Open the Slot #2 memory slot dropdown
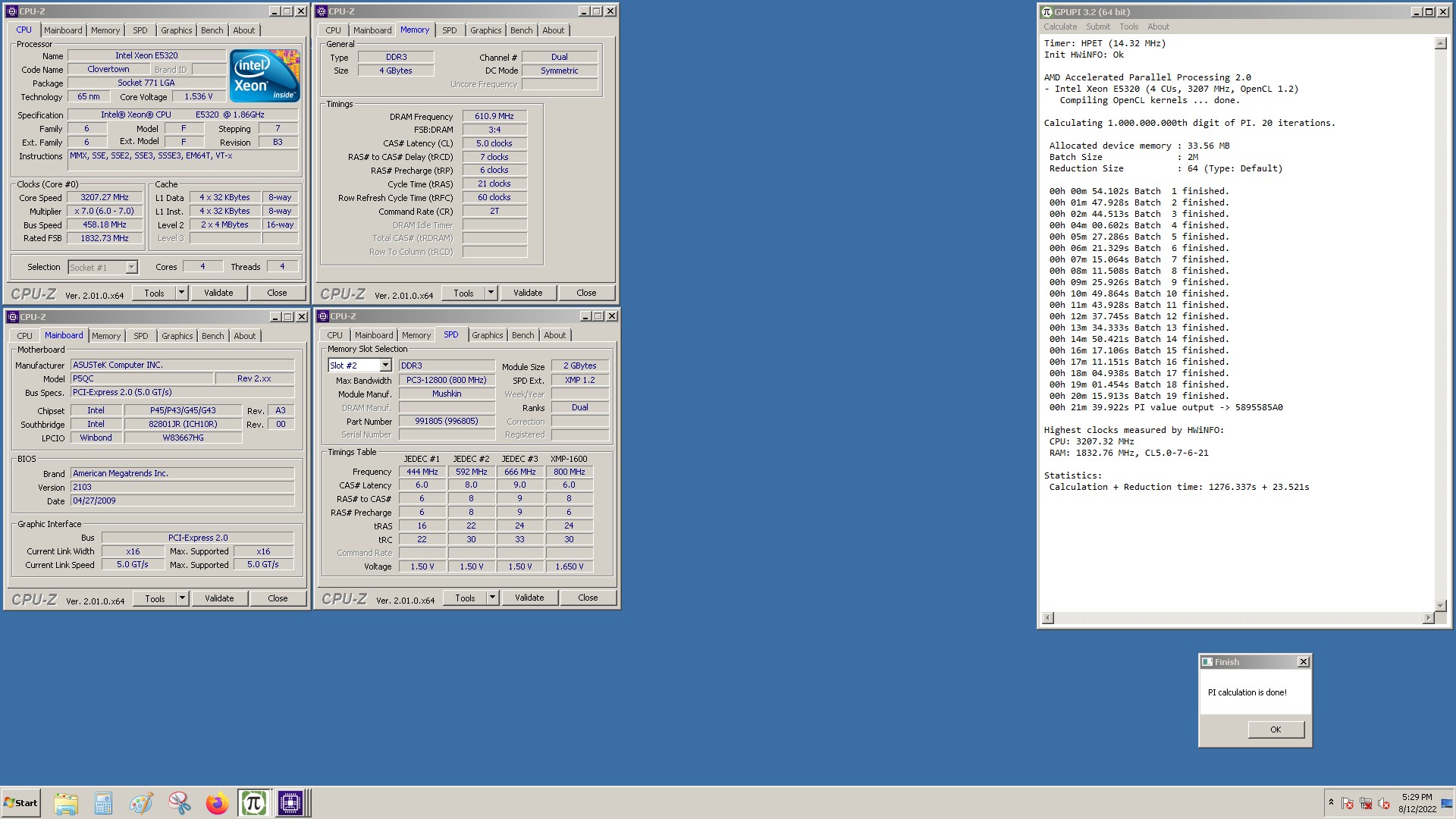The image size is (1456, 819). click(385, 366)
